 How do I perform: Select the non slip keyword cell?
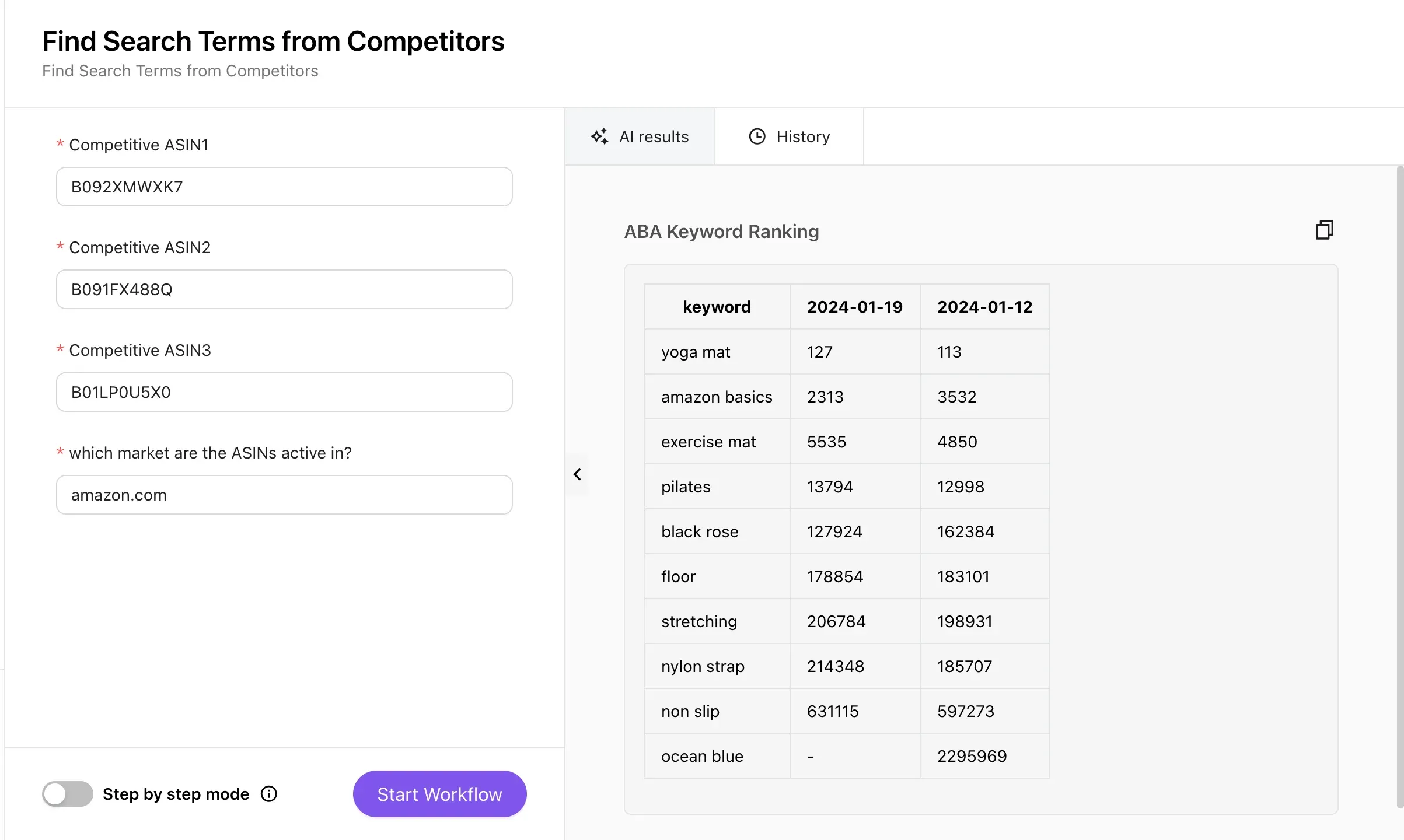coord(690,711)
